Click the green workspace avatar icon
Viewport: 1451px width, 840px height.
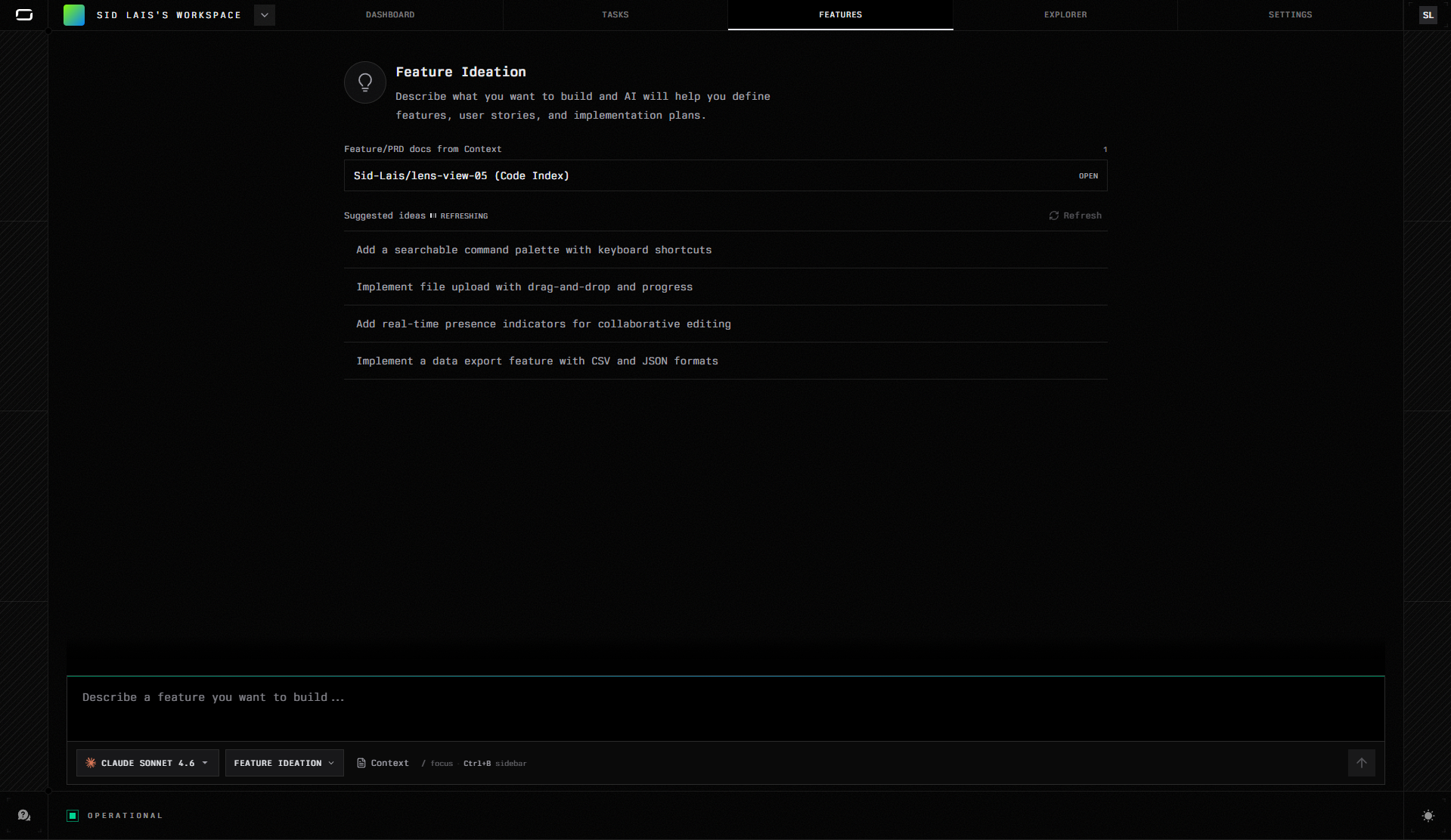(x=74, y=15)
